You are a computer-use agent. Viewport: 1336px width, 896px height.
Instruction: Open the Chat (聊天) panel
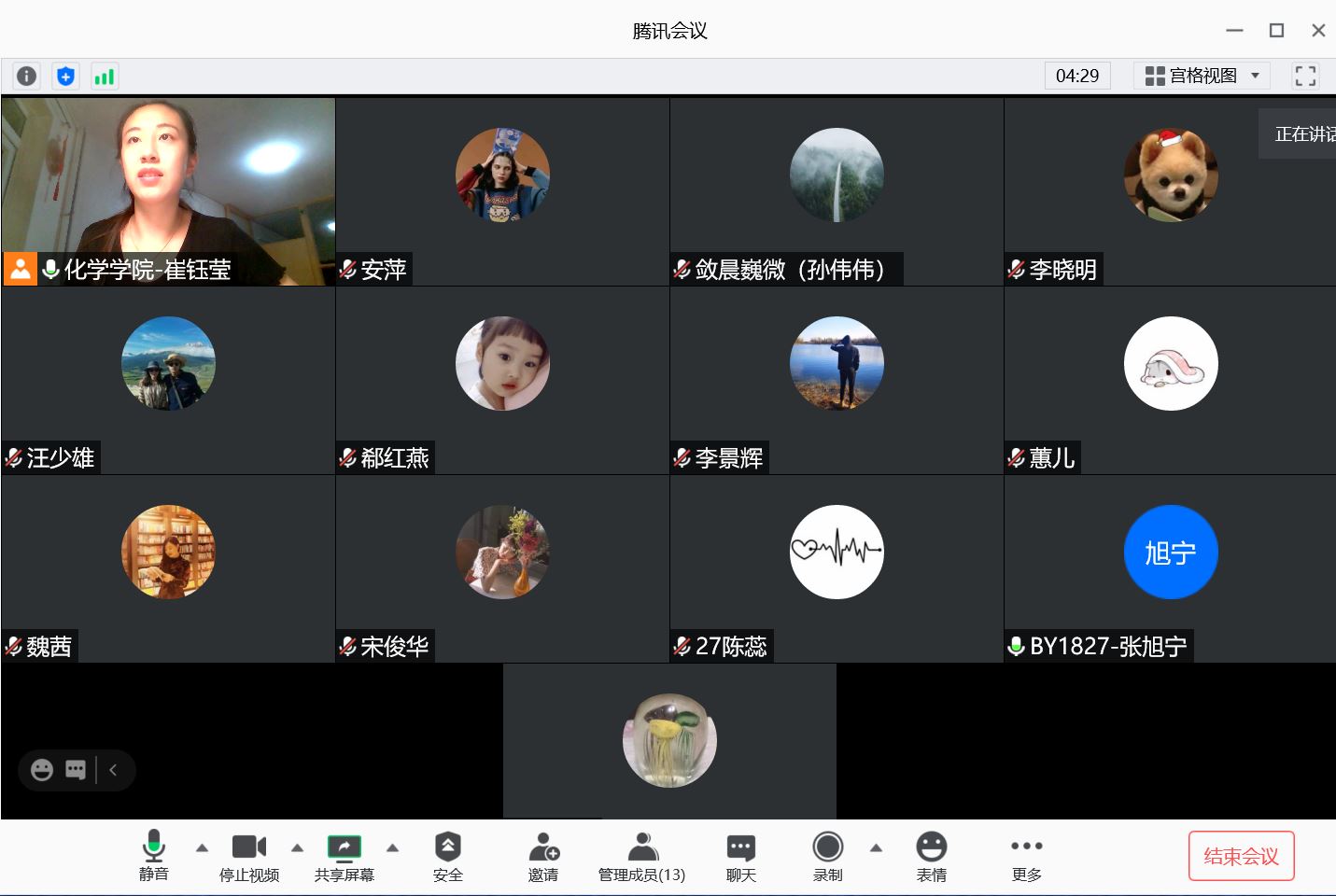pyautogui.click(x=740, y=856)
